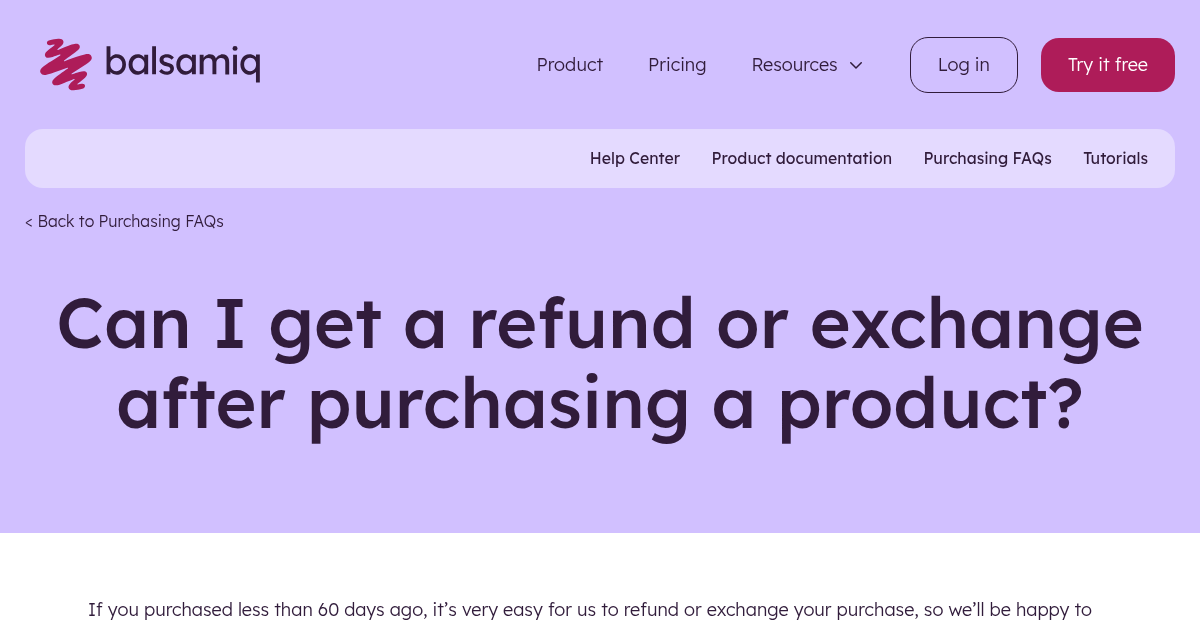Select Purchasing FAQs in the sub-navigation

point(988,158)
